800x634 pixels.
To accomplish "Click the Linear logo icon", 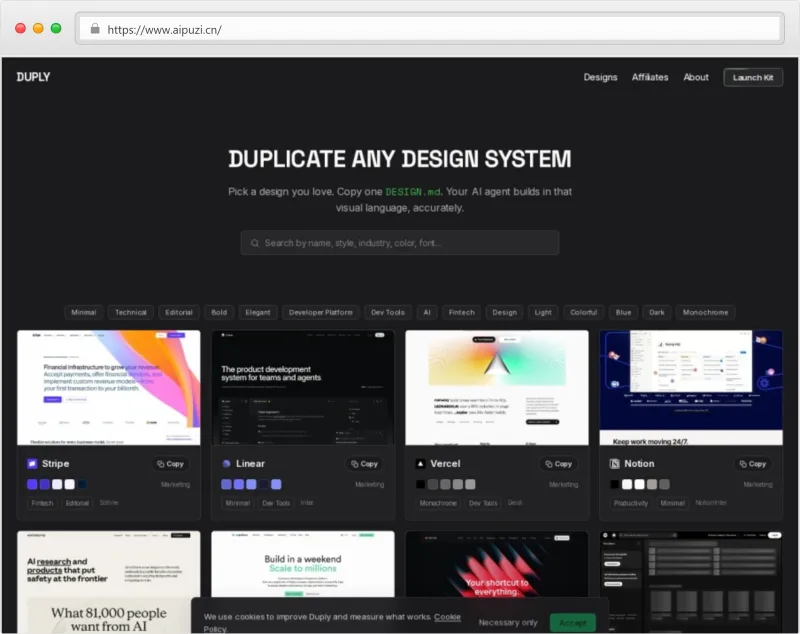I will [x=226, y=464].
